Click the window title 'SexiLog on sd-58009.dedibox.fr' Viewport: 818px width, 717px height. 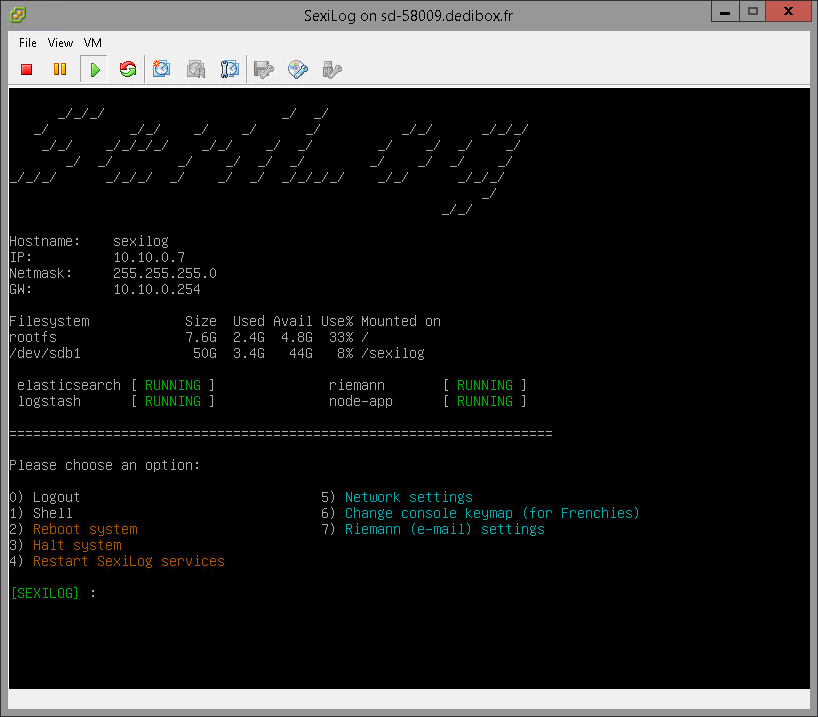pos(408,16)
